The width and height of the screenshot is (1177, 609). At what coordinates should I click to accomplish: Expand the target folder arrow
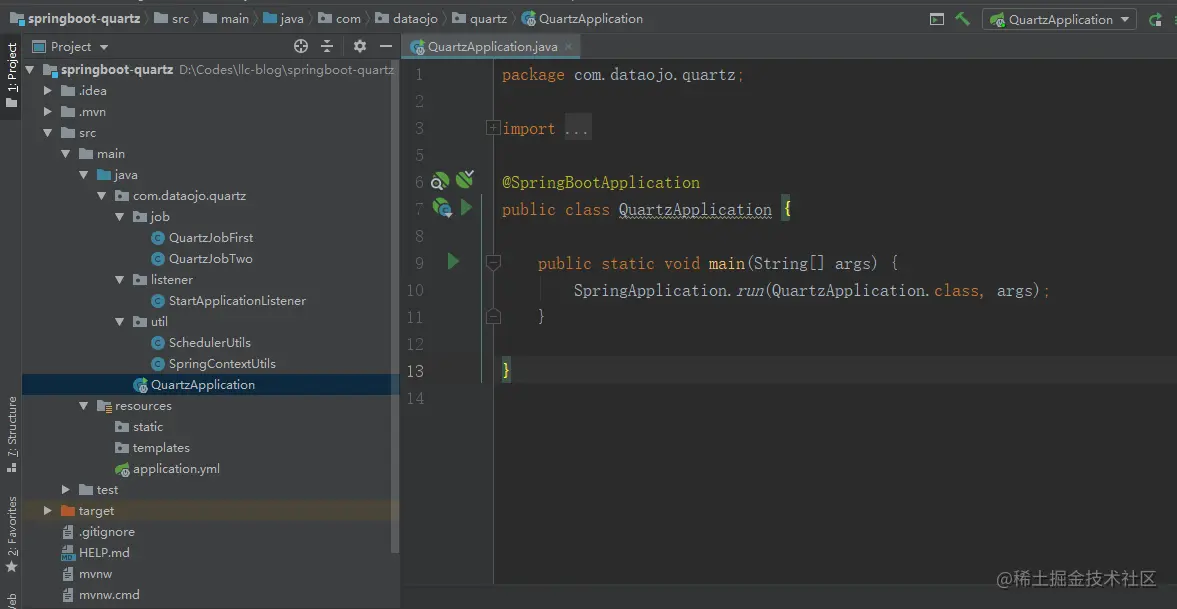coord(48,511)
